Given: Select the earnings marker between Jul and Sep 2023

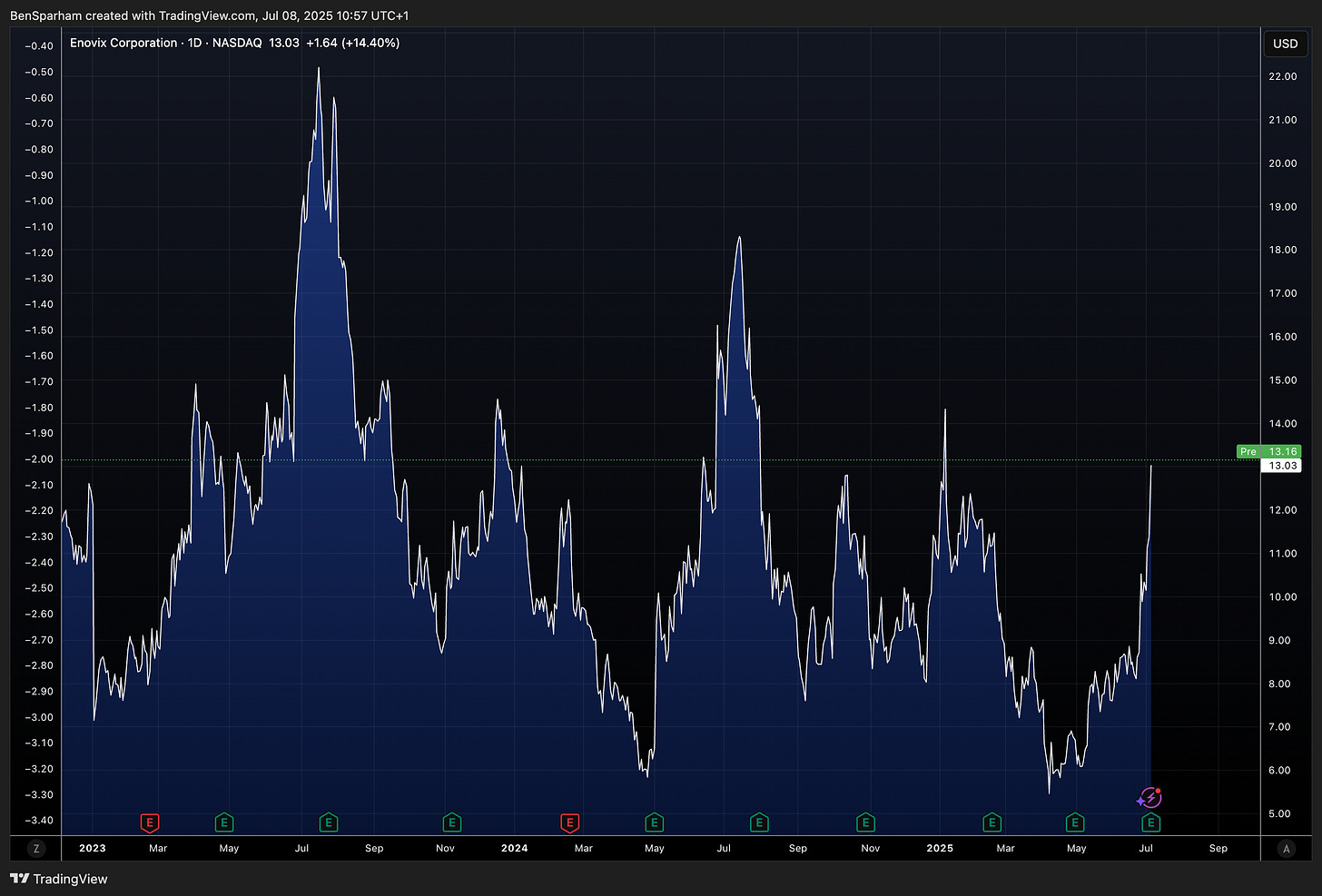Looking at the screenshot, I should (329, 823).
